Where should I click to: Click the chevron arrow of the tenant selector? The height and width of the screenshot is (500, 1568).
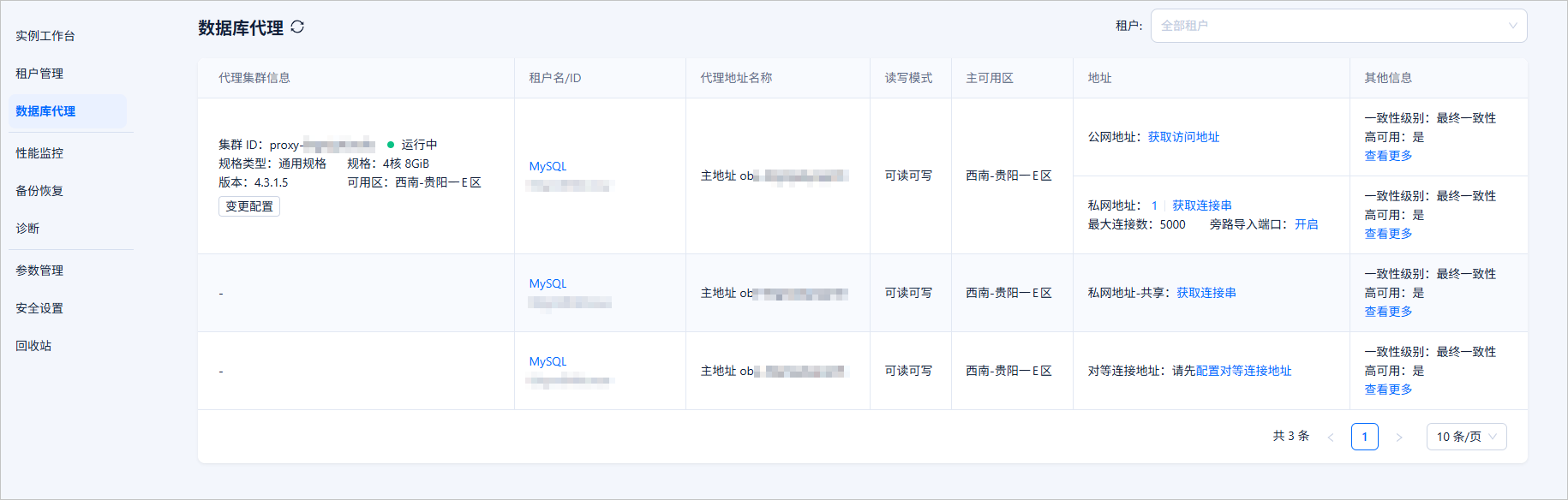1512,26
